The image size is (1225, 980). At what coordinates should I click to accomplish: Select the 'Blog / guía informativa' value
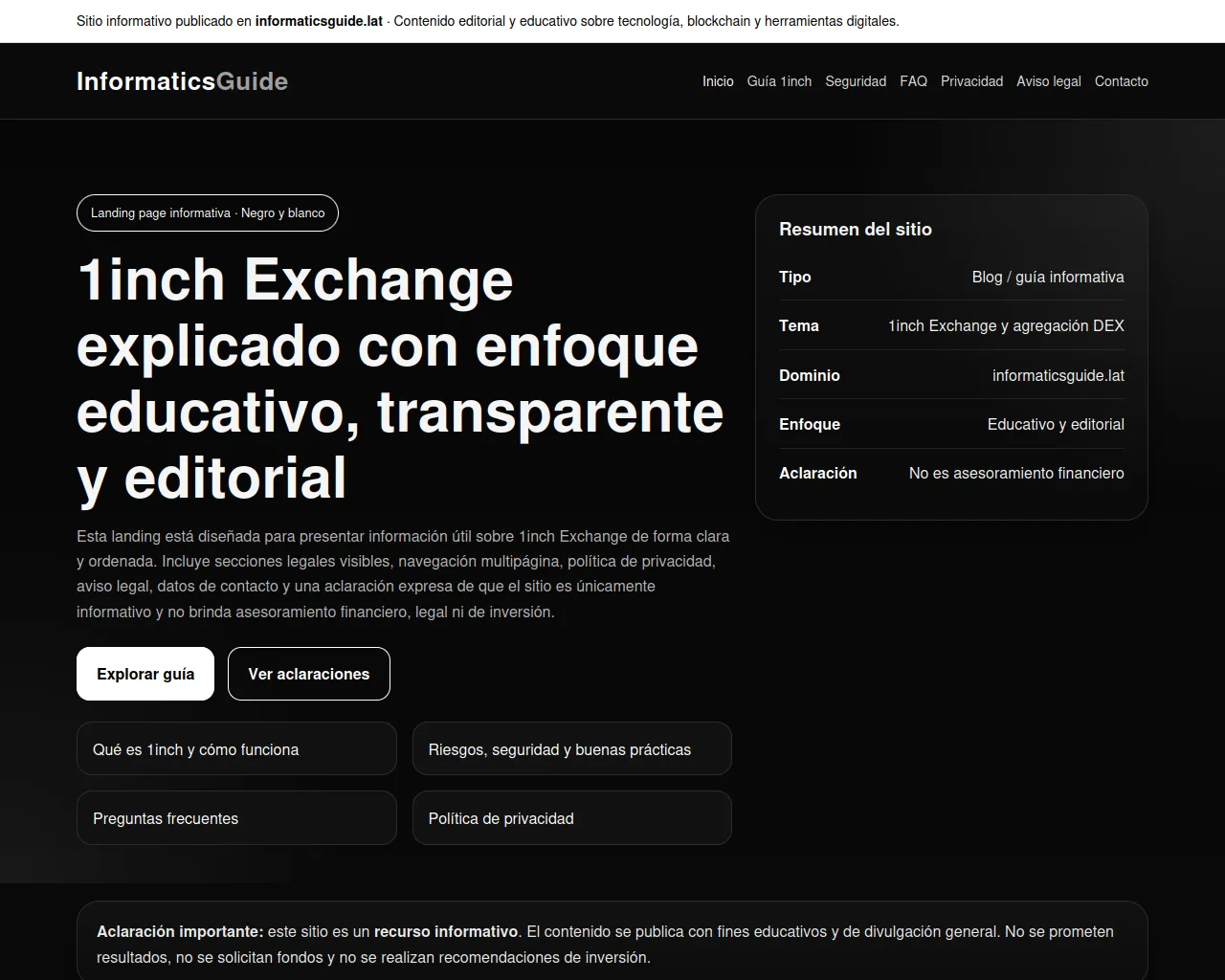[x=1048, y=277]
